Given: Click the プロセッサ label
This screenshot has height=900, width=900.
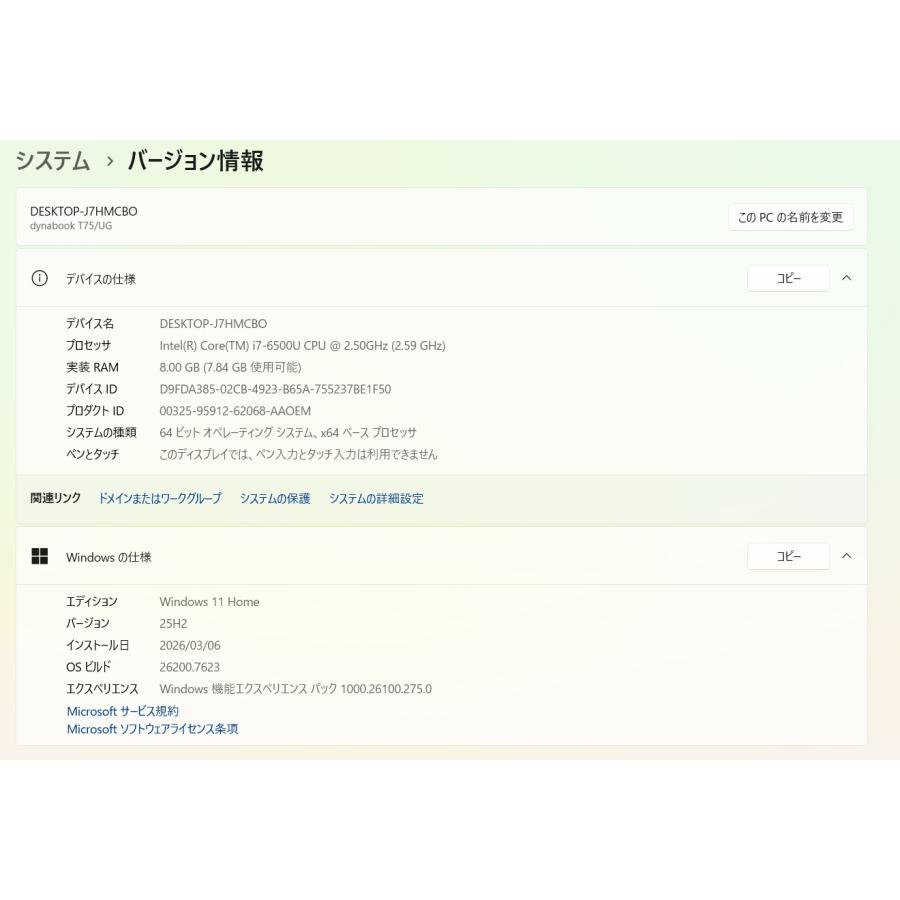Looking at the screenshot, I should tap(88, 346).
